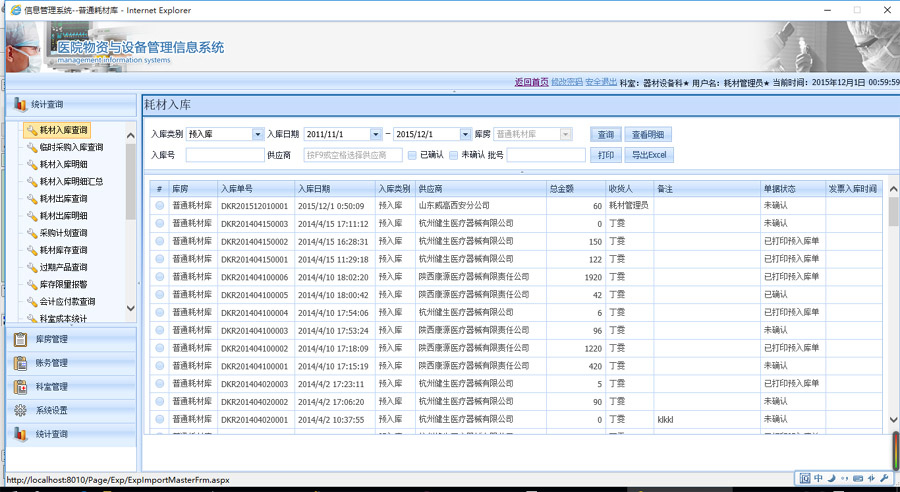This screenshot has width=900, height=492.
Task: Click the 耗材入库明细汇总 wrench icon
Action: 32,182
